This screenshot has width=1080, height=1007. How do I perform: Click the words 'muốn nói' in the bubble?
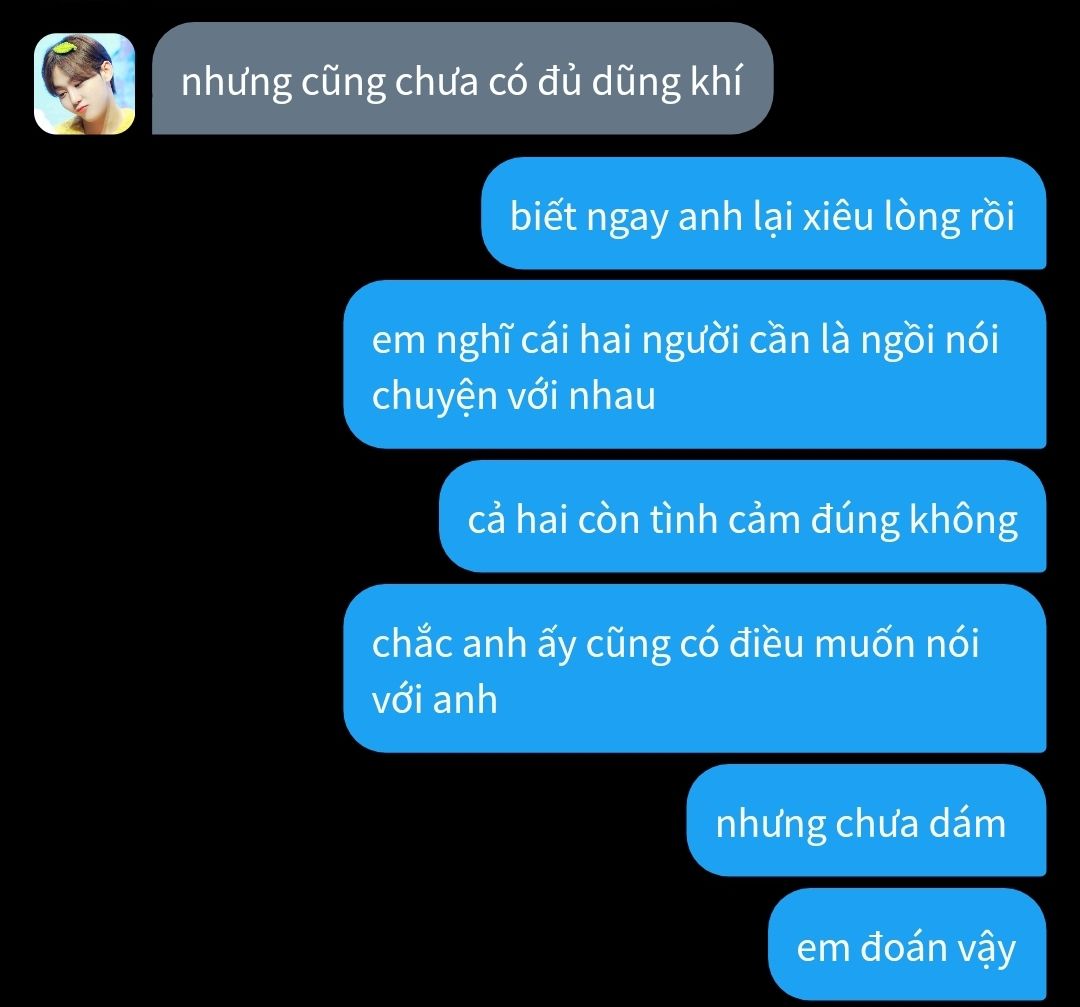pyautogui.click(x=896, y=644)
